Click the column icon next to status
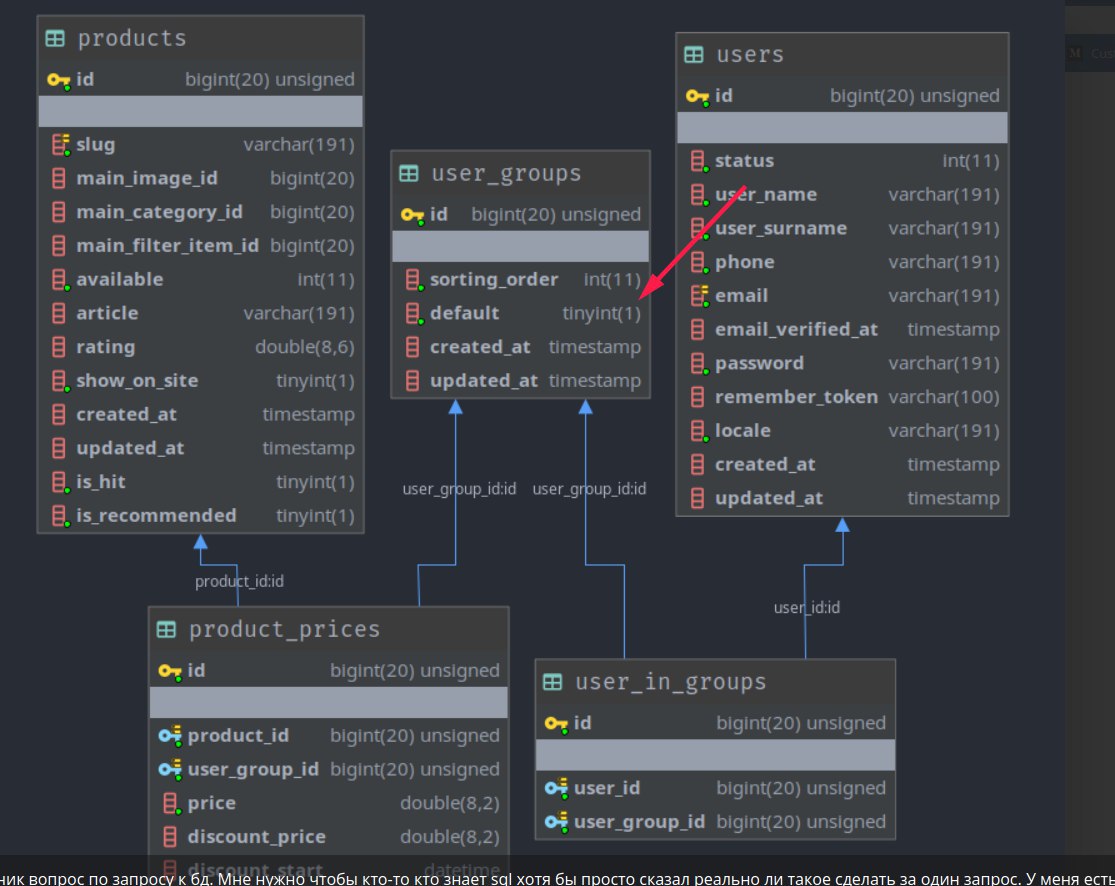 (x=699, y=161)
